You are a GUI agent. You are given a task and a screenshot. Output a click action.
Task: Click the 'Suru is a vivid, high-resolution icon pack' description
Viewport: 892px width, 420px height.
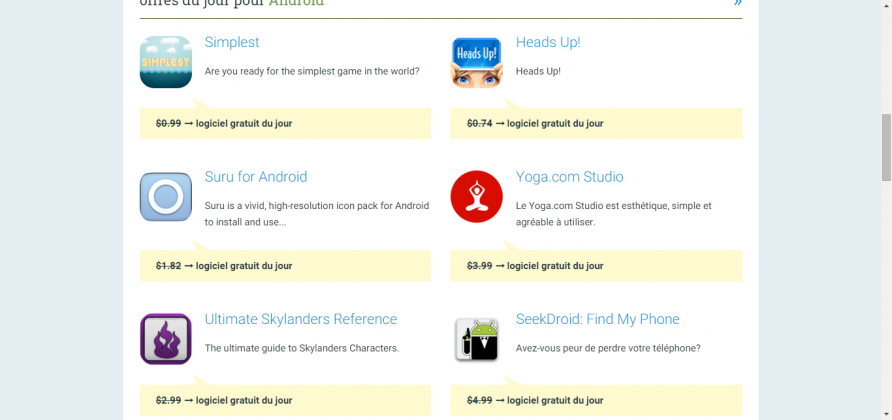[317, 214]
